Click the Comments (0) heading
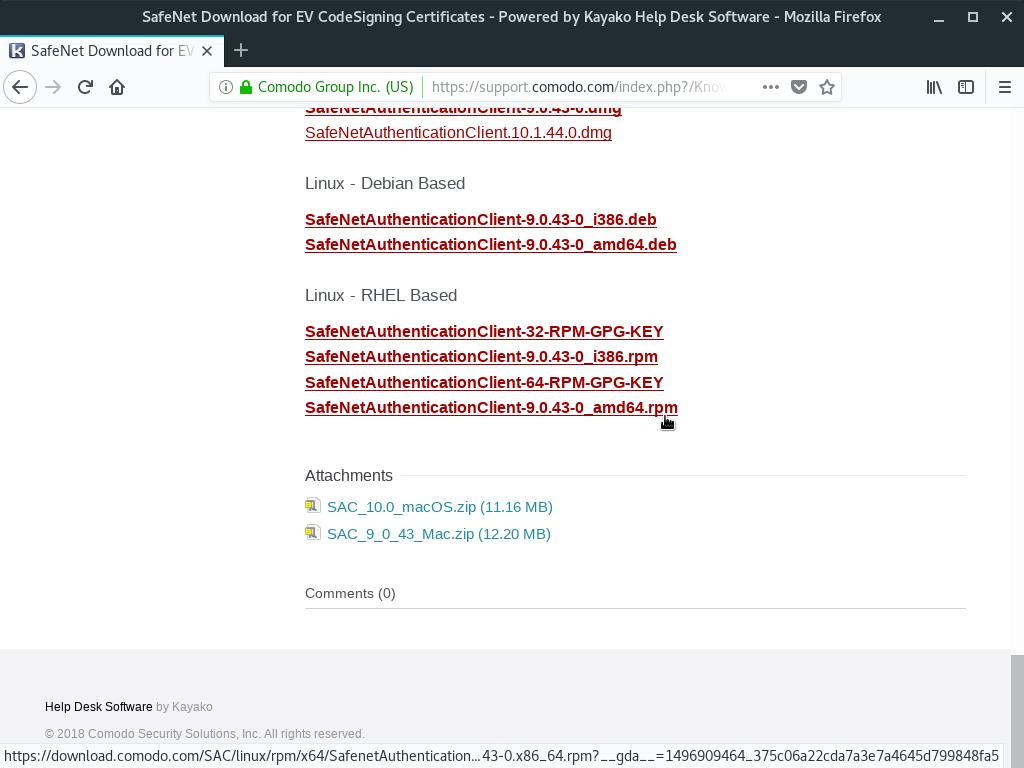 pyautogui.click(x=350, y=593)
